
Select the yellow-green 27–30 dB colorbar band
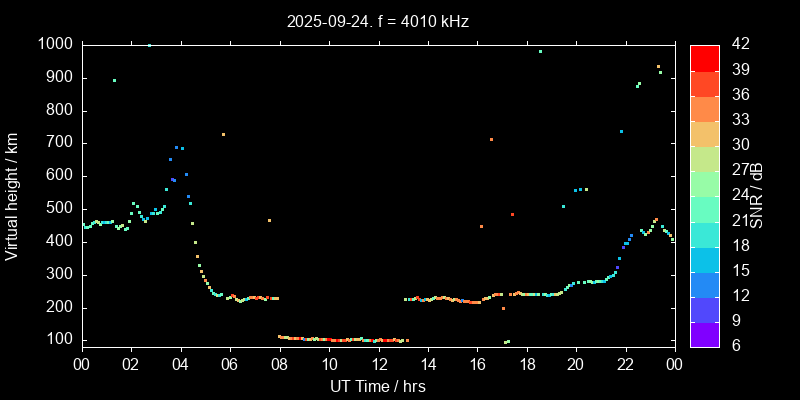click(x=705, y=158)
